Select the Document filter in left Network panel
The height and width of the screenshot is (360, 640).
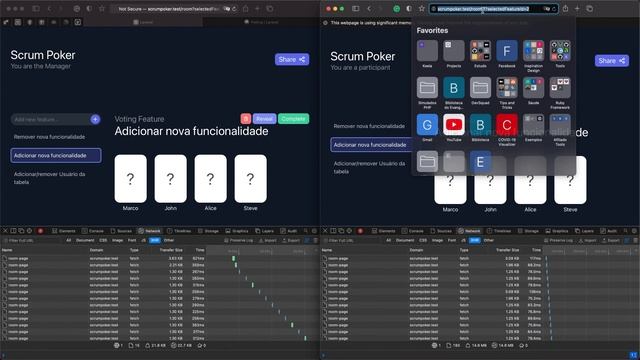tap(85, 240)
